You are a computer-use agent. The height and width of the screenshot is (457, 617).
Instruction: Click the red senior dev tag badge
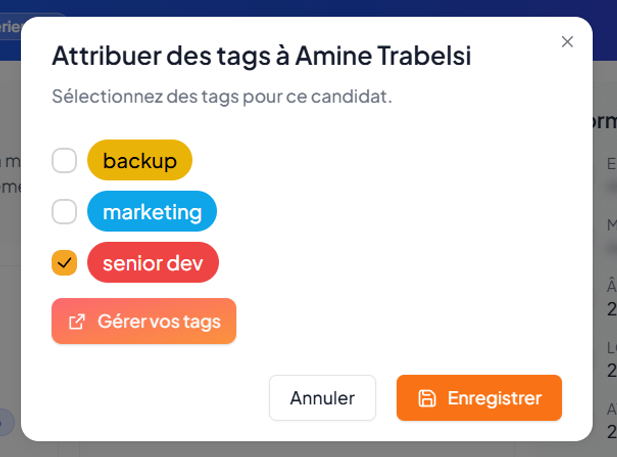pos(152,263)
